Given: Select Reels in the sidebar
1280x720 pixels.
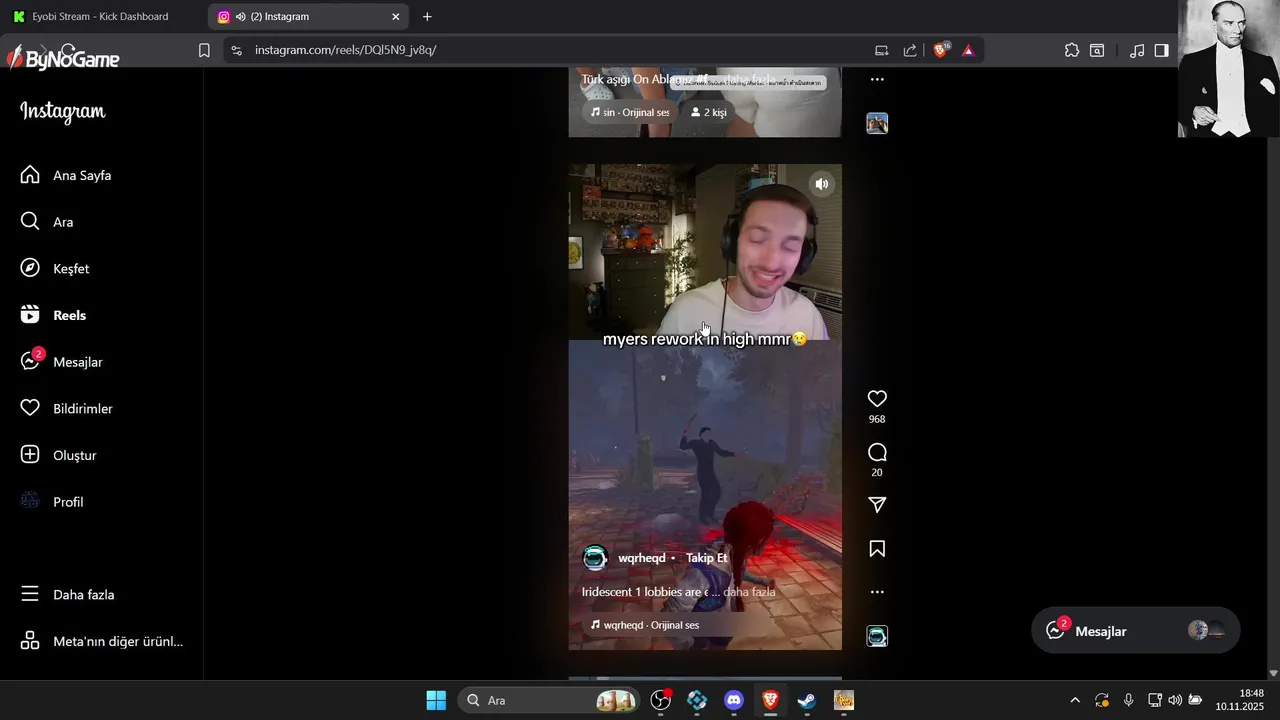Looking at the screenshot, I should pyautogui.click(x=54, y=315).
